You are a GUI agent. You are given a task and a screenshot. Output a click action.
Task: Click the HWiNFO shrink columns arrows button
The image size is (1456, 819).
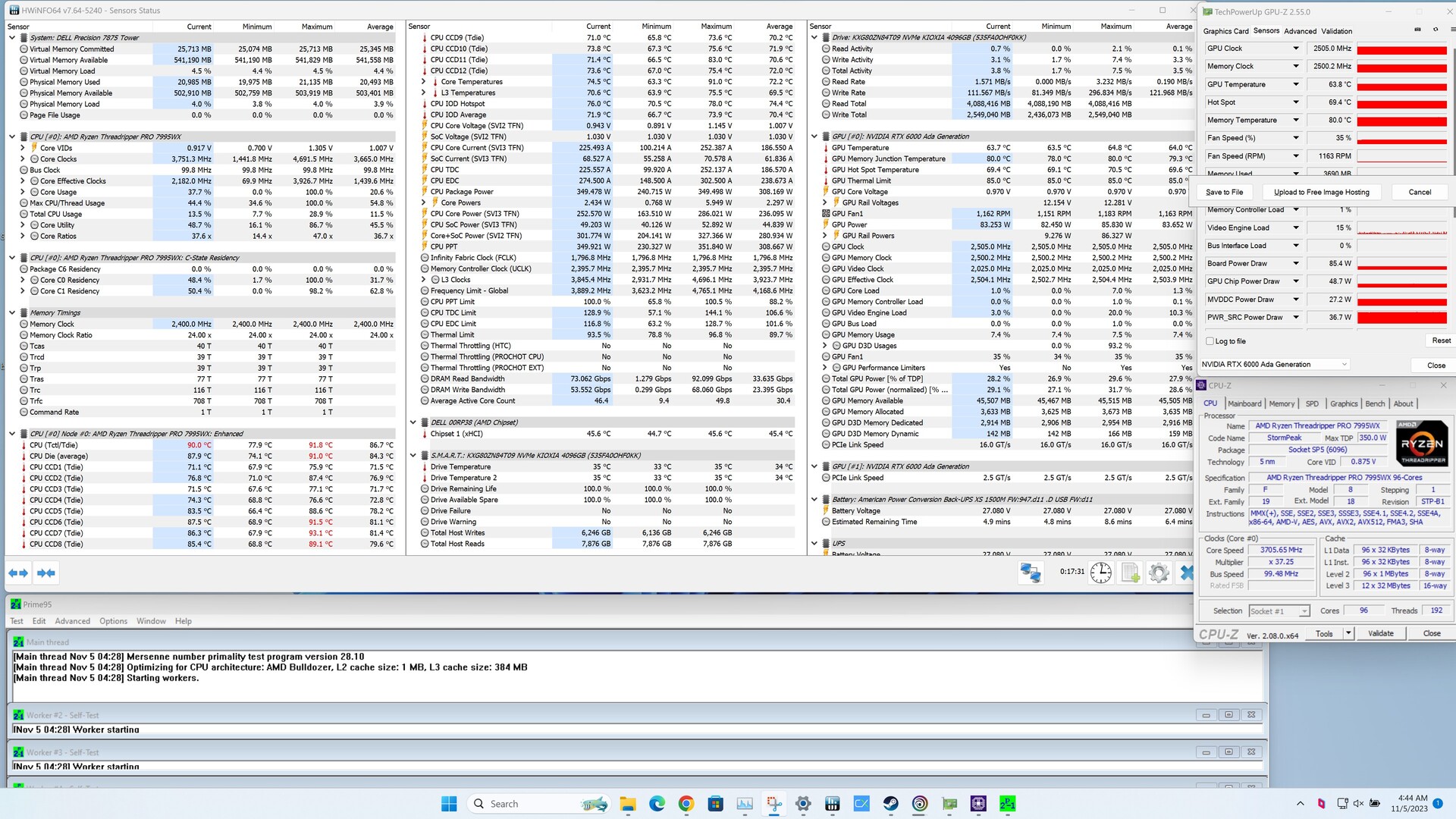coord(45,573)
